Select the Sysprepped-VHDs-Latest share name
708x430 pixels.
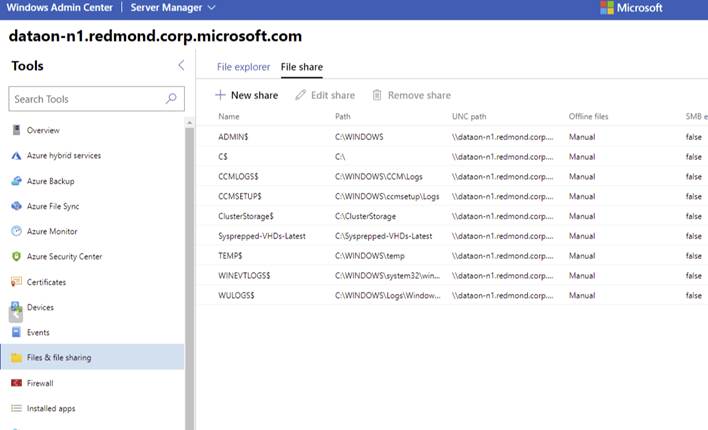tap(262, 236)
